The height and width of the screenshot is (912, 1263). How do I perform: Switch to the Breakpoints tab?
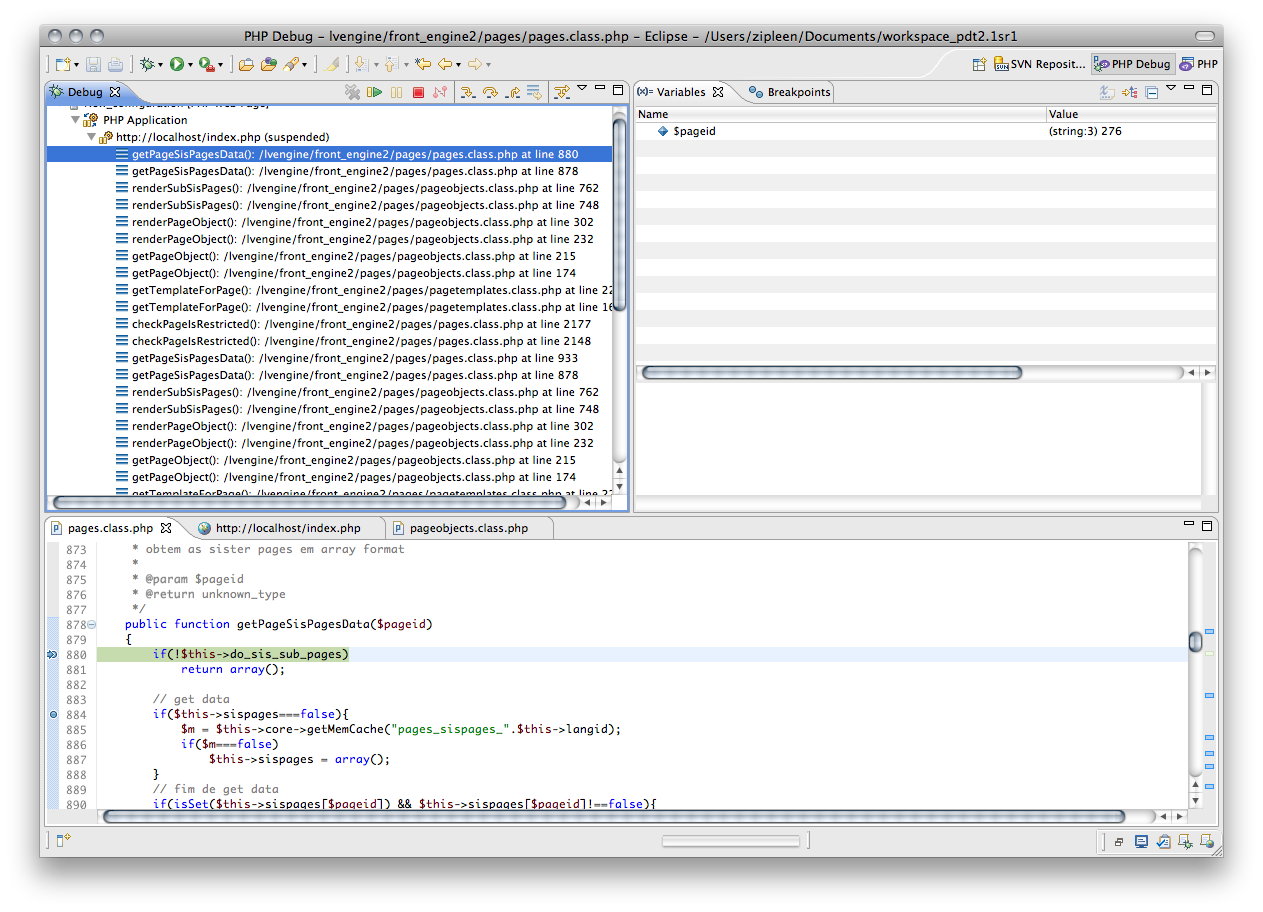788,92
